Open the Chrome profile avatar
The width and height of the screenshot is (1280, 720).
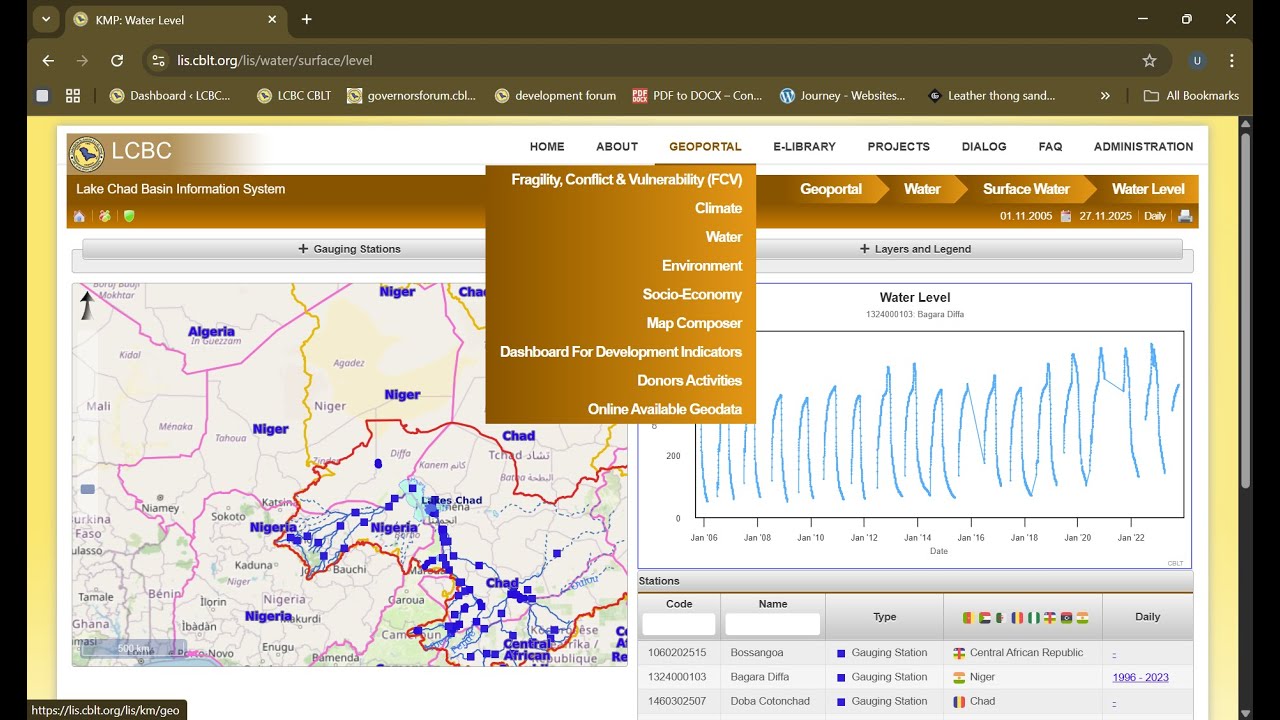(1197, 60)
